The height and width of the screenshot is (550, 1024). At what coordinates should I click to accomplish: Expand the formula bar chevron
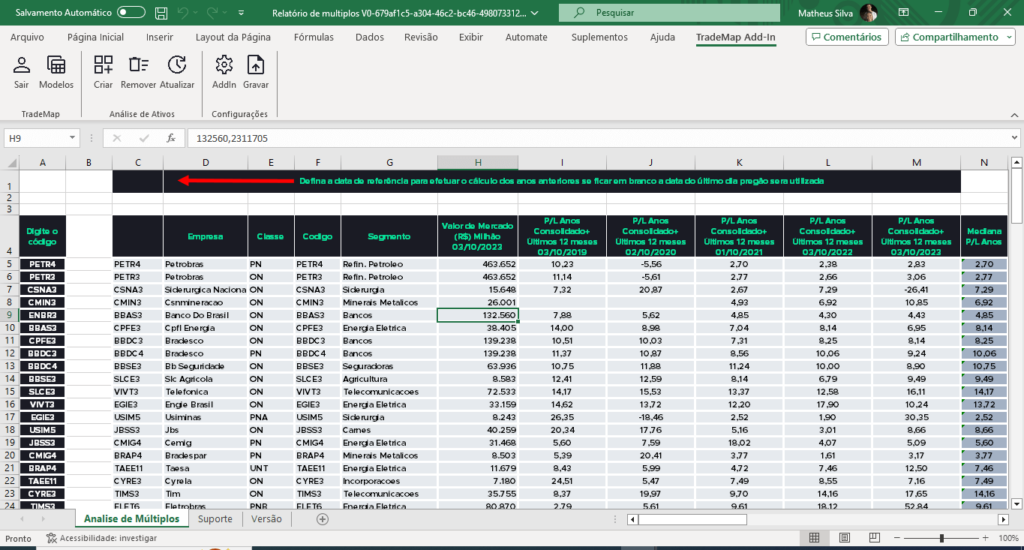point(1014,138)
